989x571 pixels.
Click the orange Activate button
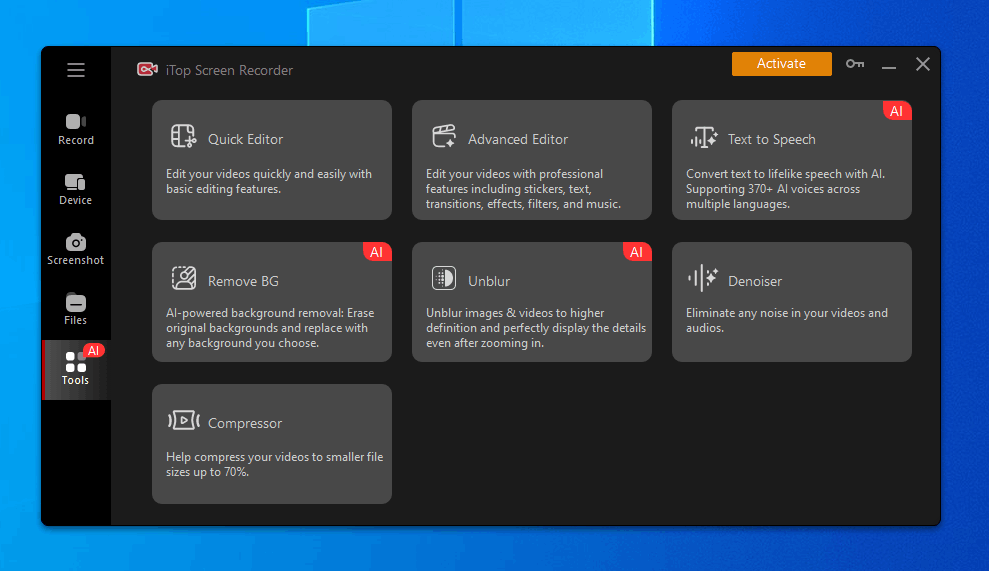(781, 64)
